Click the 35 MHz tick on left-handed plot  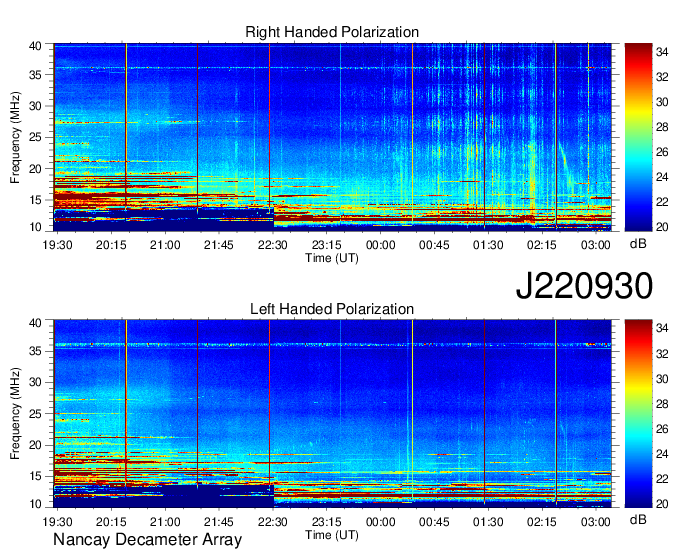tap(35, 351)
